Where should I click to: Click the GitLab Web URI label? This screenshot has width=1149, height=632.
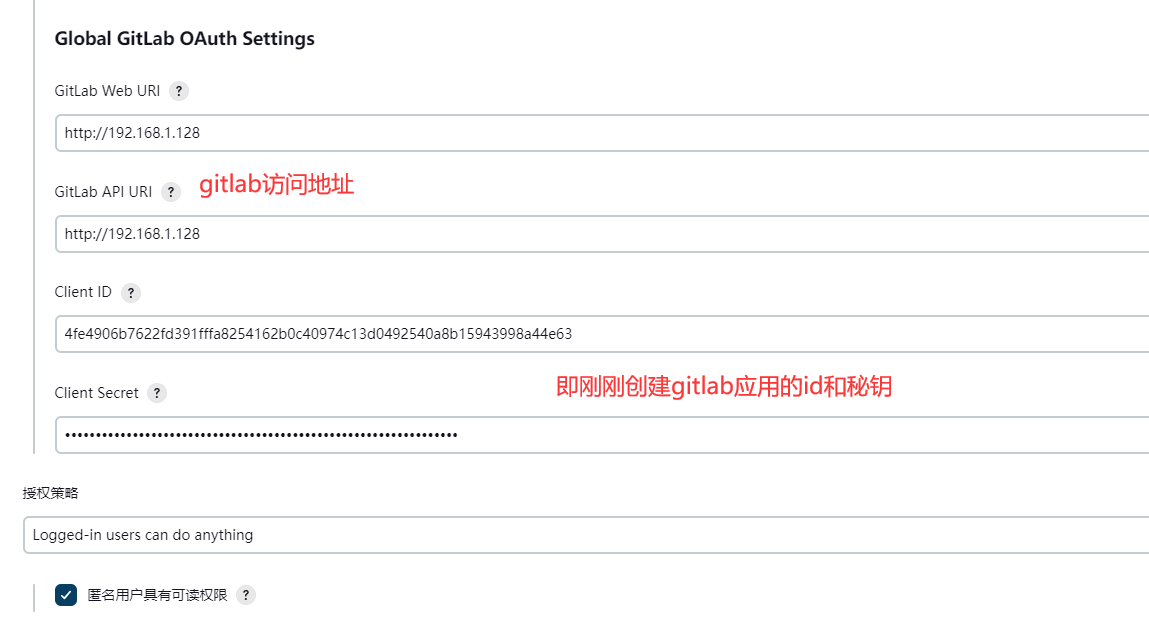tap(107, 91)
